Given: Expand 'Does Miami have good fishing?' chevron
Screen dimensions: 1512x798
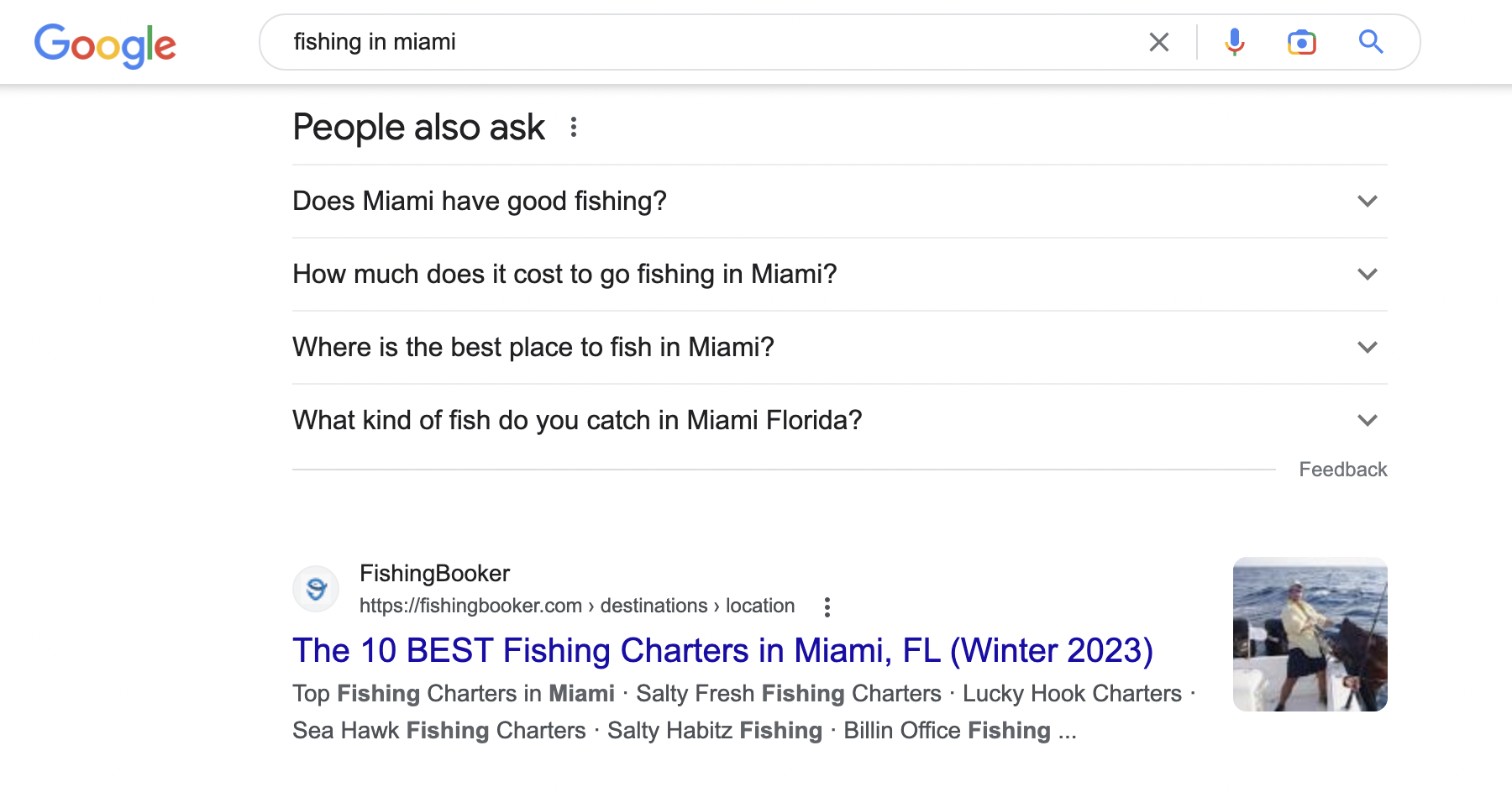Looking at the screenshot, I should (1368, 202).
